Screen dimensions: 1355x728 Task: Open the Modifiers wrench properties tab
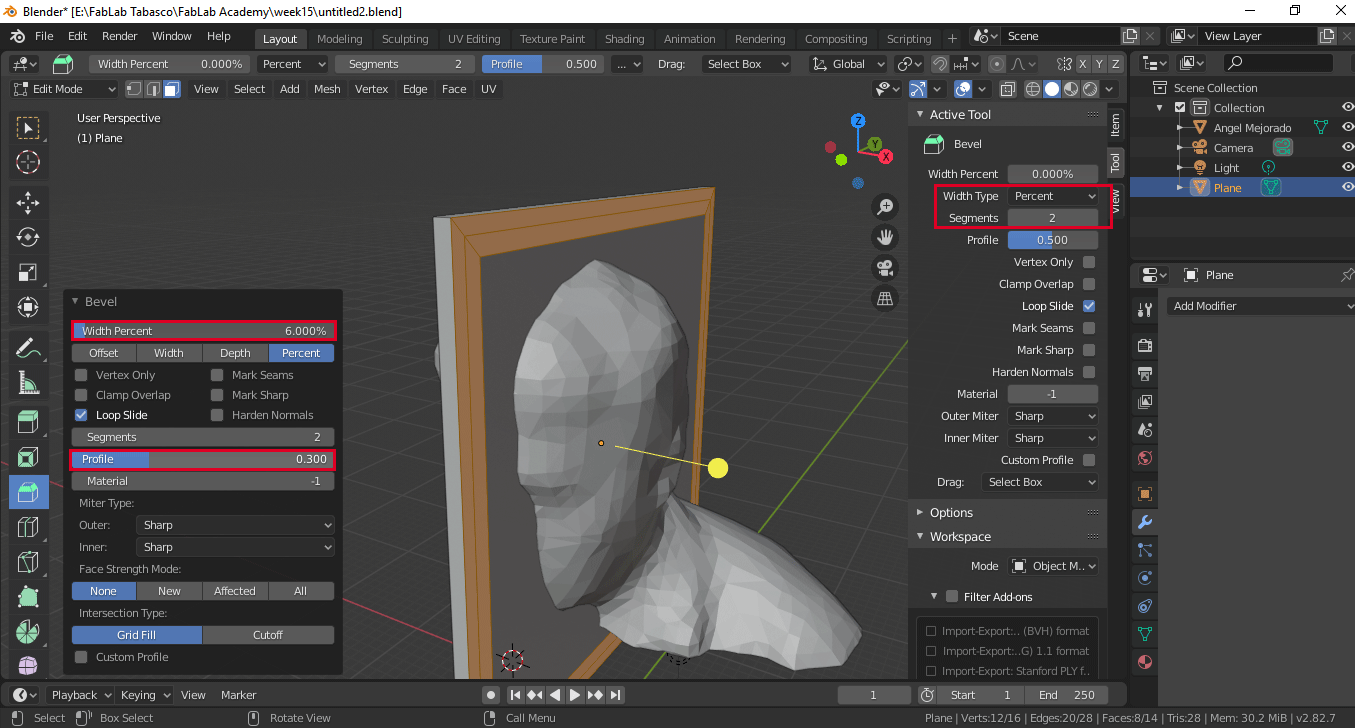click(1145, 522)
